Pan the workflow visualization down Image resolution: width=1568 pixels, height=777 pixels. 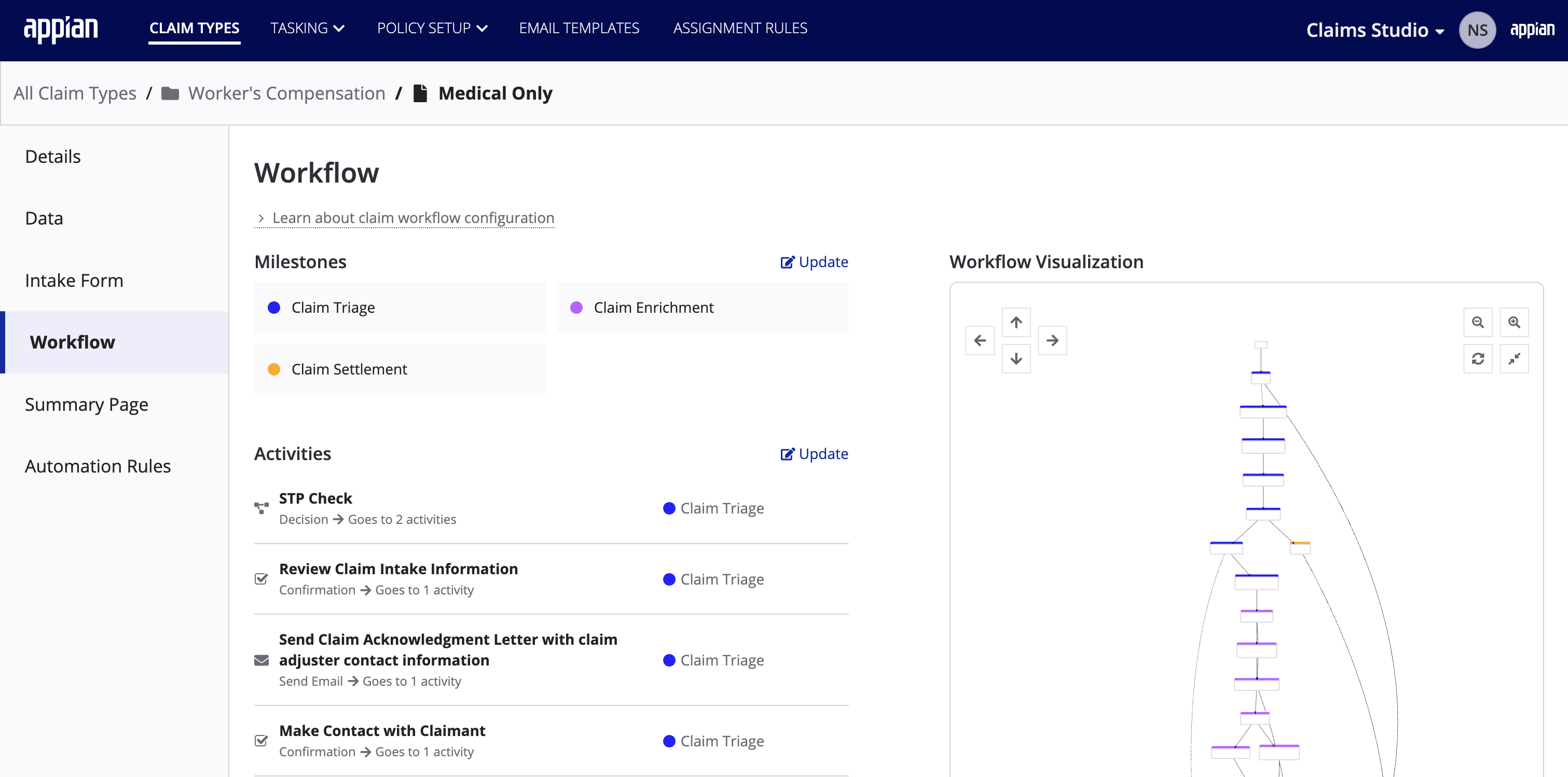tap(1016, 358)
